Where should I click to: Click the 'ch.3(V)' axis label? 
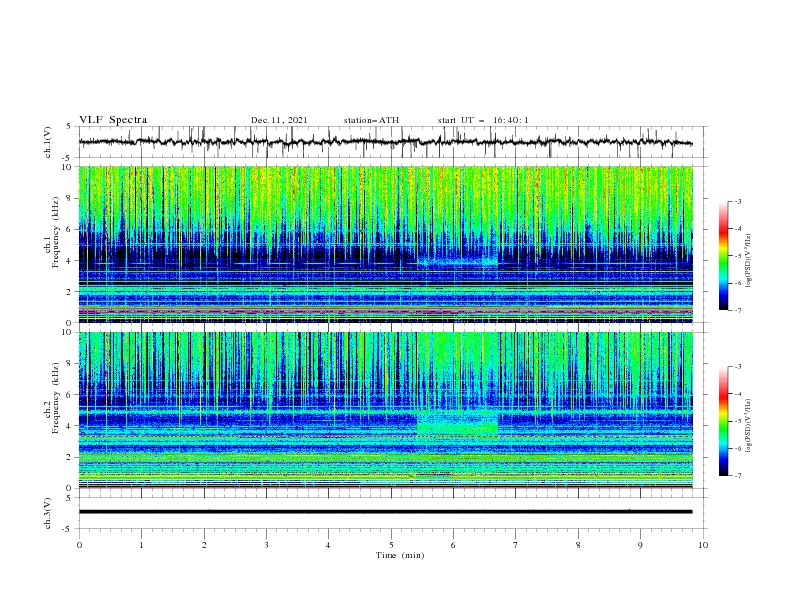point(48,513)
